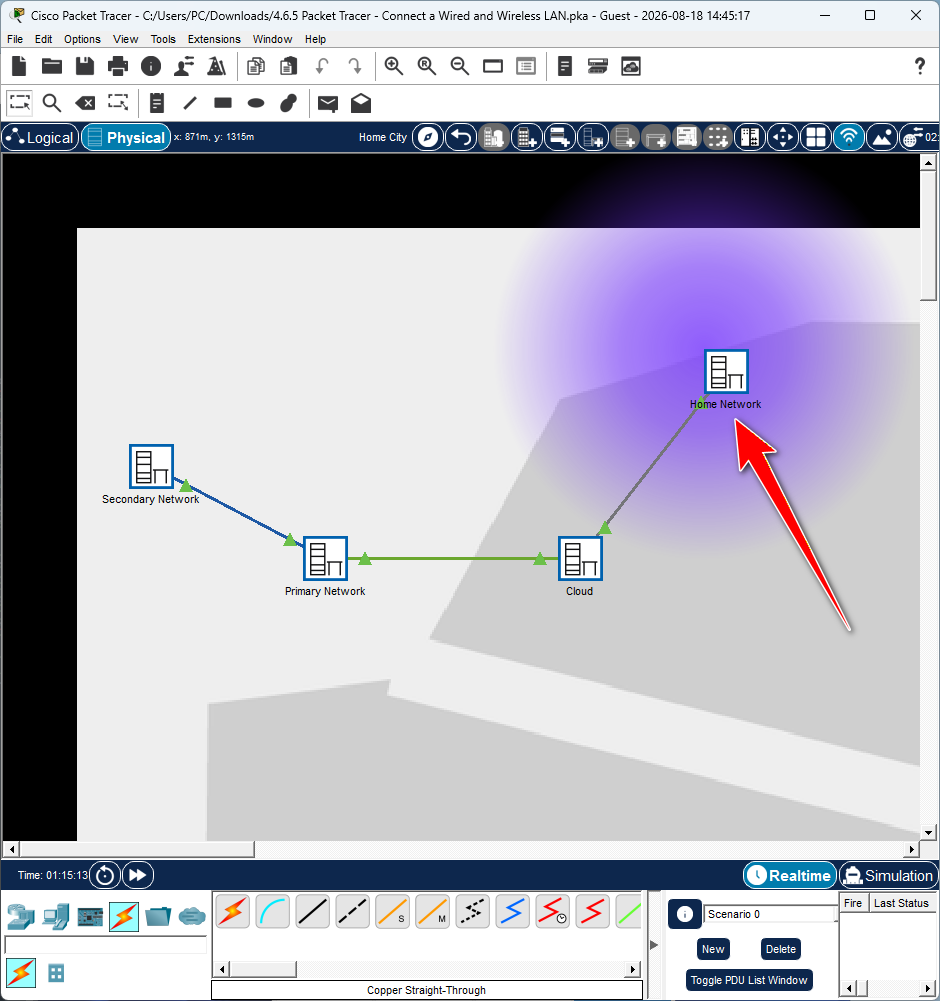
Task: Place a note with Note tool
Action: tap(156, 103)
